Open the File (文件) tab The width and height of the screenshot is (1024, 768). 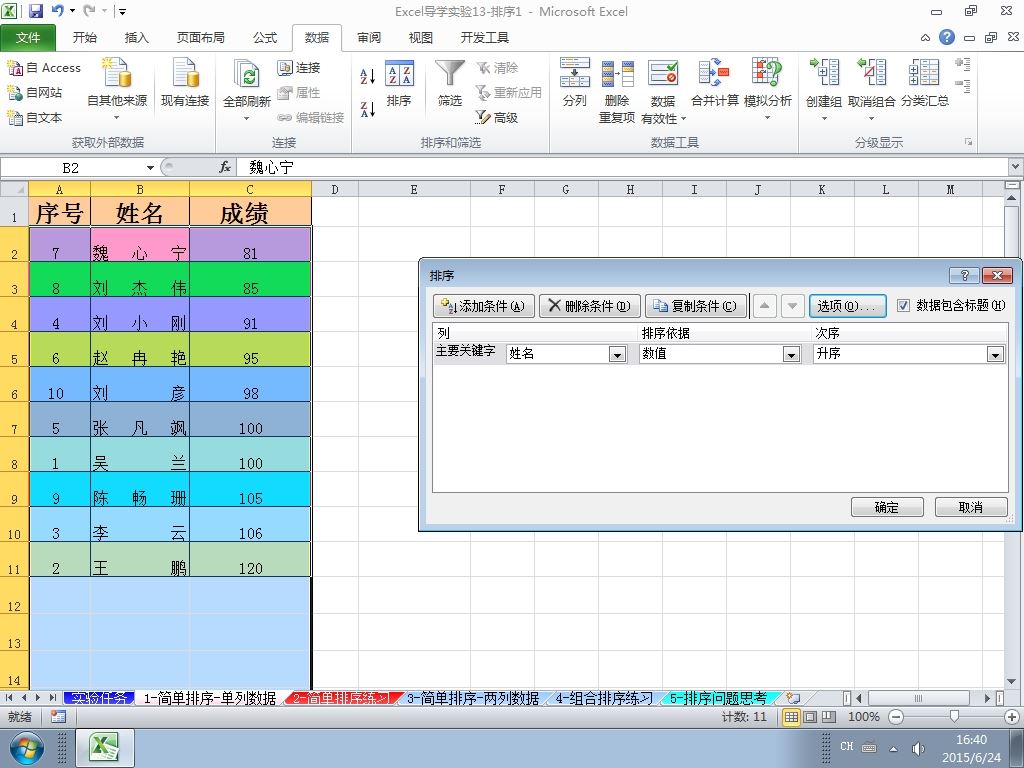(28, 38)
